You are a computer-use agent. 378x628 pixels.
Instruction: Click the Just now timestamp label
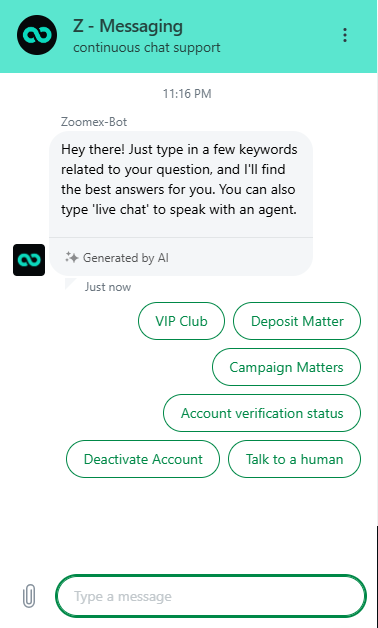tap(108, 287)
